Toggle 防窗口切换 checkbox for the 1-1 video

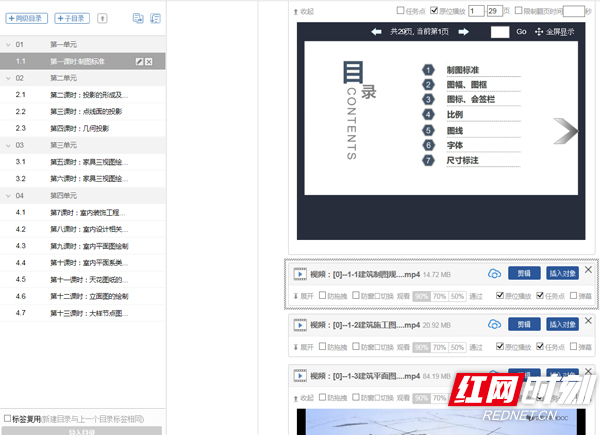coord(355,295)
